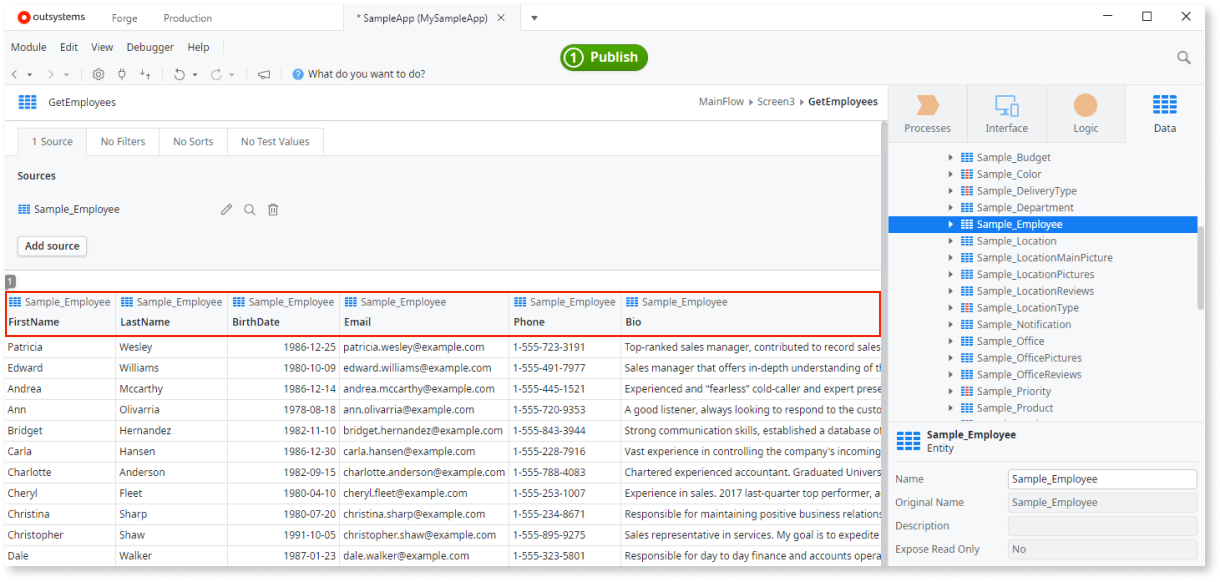Click the Add source button
Viewport: 1220px width, 582px height.
tap(51, 246)
